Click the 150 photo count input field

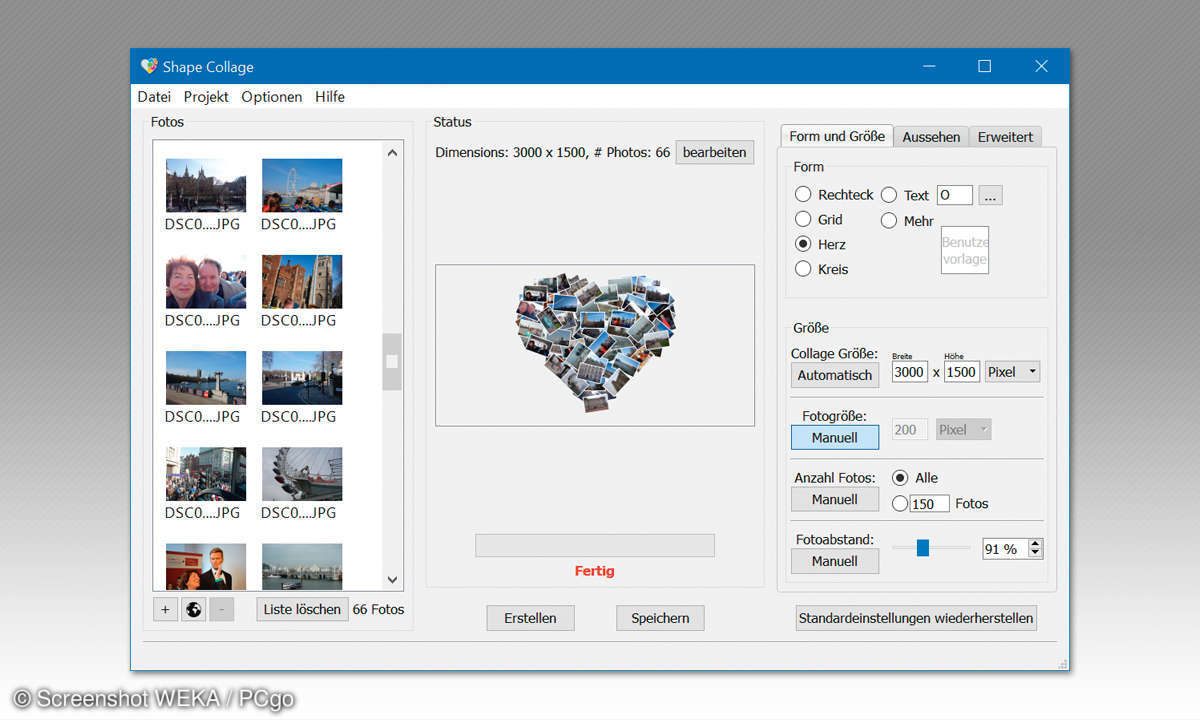(x=929, y=503)
